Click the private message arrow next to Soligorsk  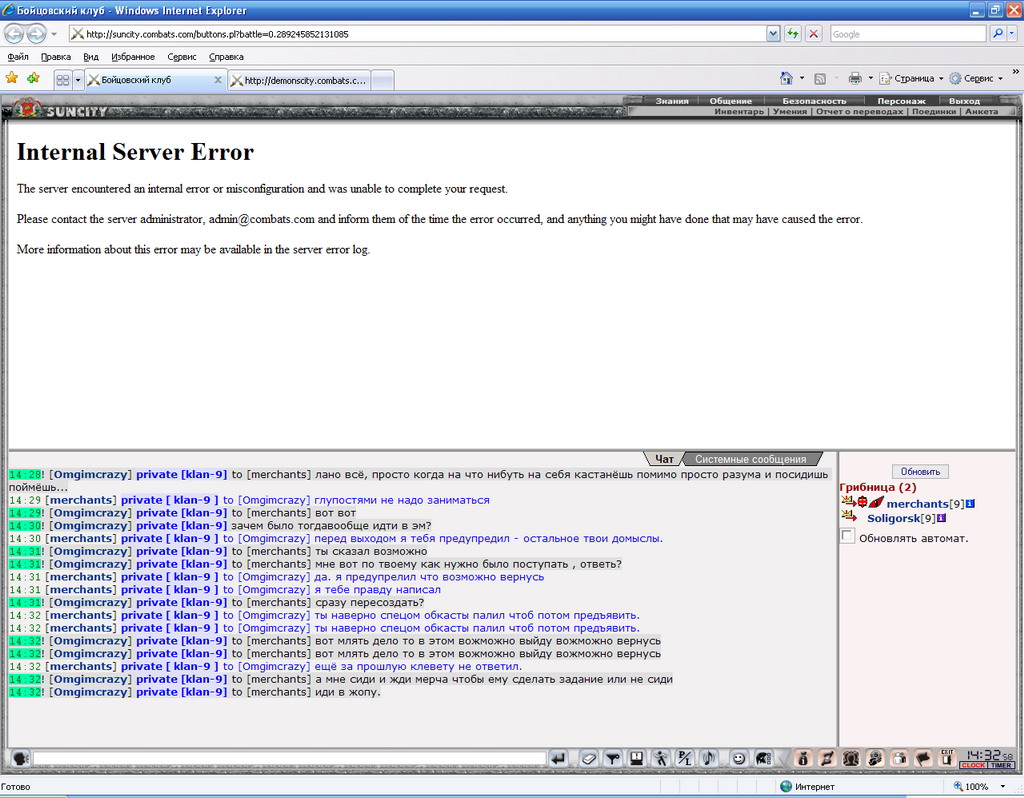pos(849,516)
